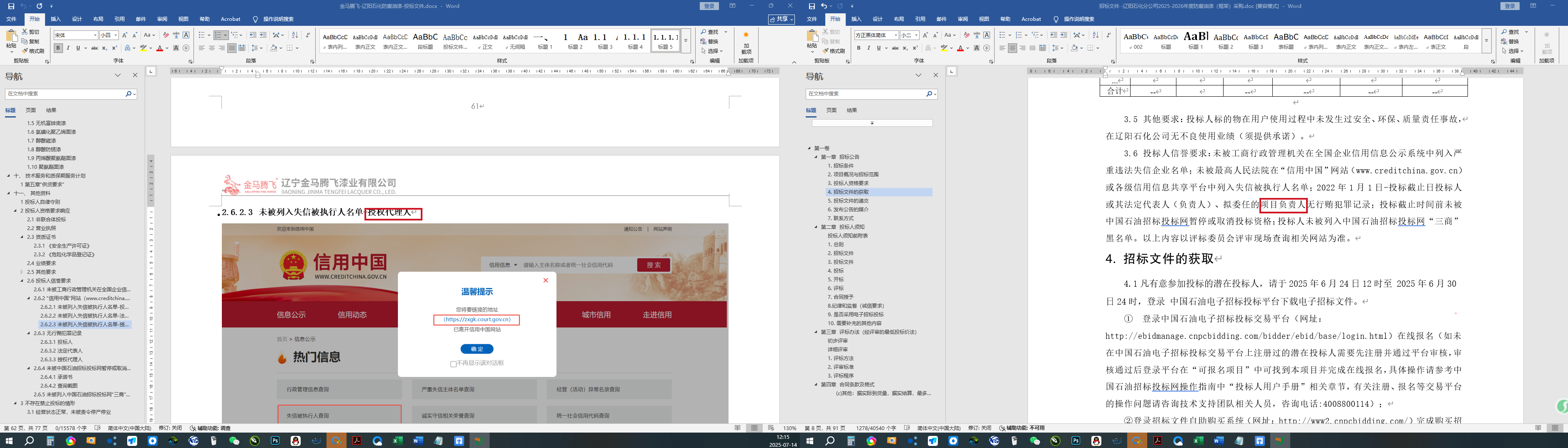Open font name dropdown '方正黑体简体' in right window
This screenshot has height=448, width=1568.
click(x=896, y=35)
